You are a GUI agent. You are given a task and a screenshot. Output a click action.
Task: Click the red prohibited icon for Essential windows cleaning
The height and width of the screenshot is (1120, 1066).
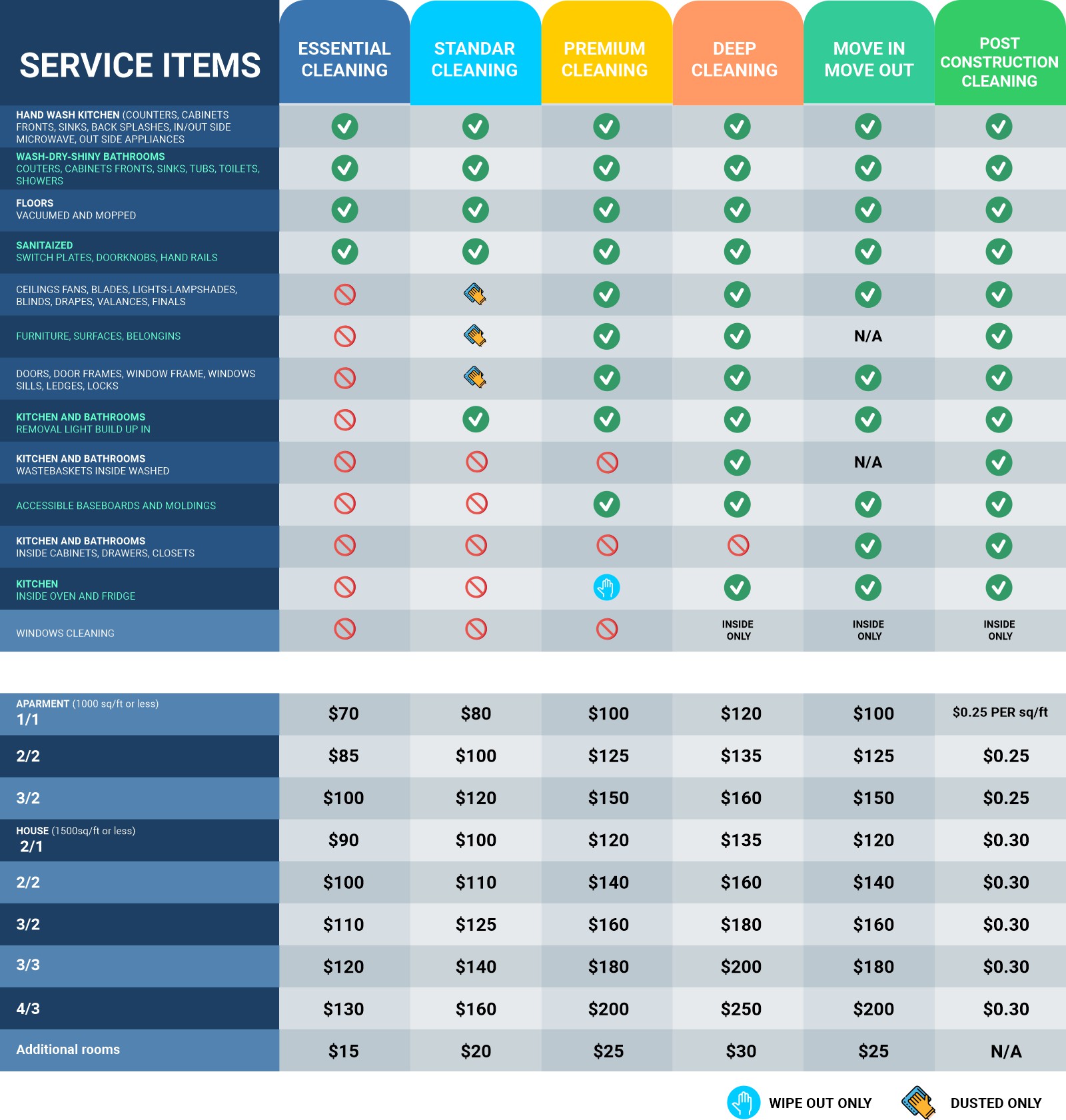click(x=344, y=629)
